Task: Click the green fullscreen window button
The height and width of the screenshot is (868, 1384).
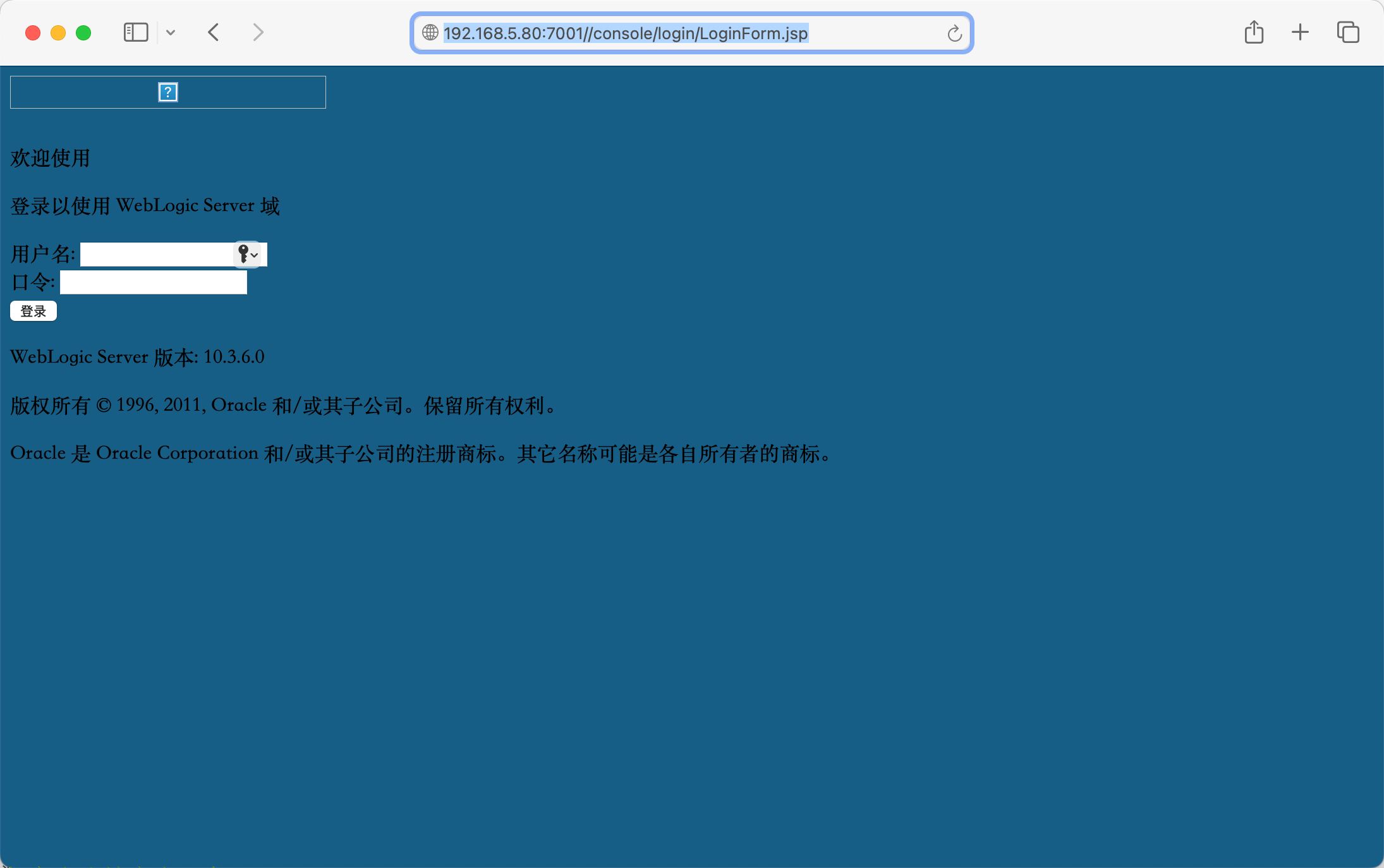Action: tap(83, 33)
